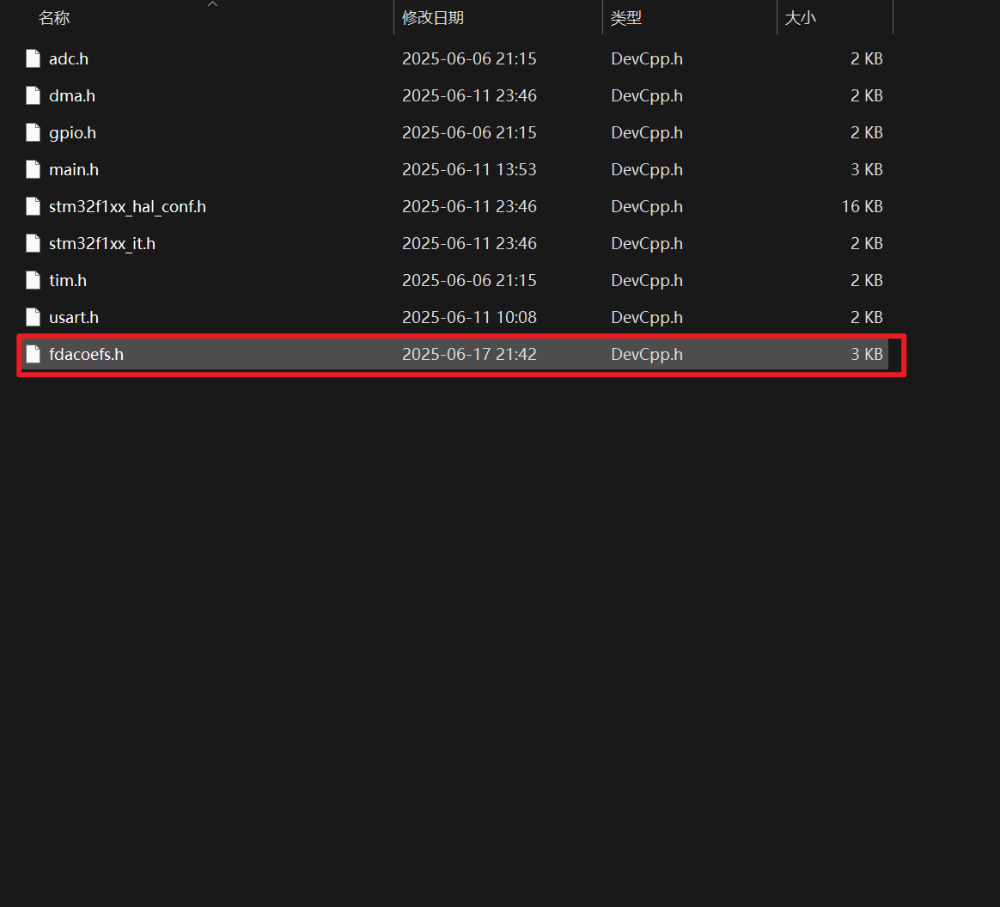
Task: Click the 3 KB size of main.h
Action: click(867, 170)
